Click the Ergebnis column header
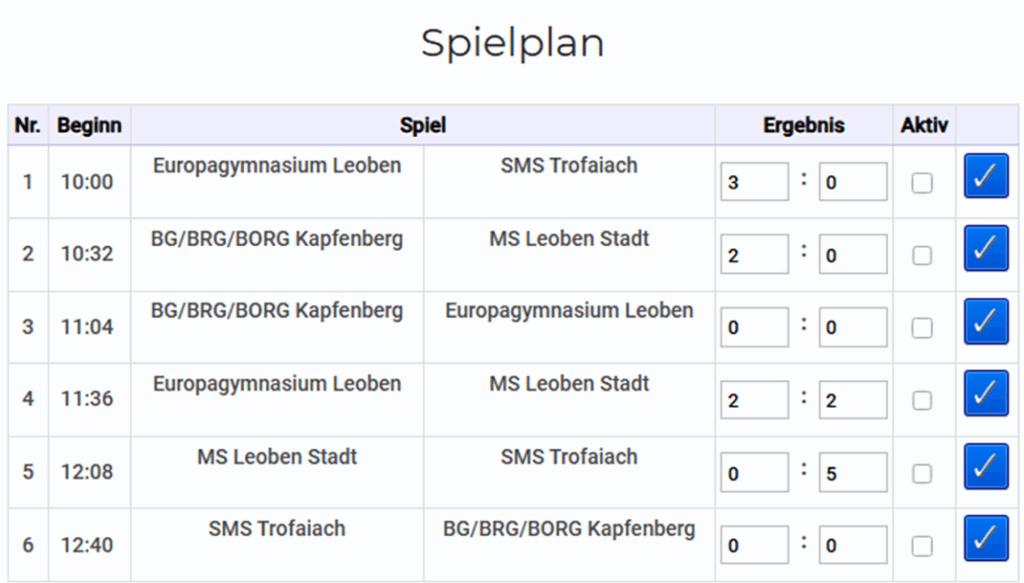Image resolution: width=1024 pixels, height=583 pixels. pos(803,126)
